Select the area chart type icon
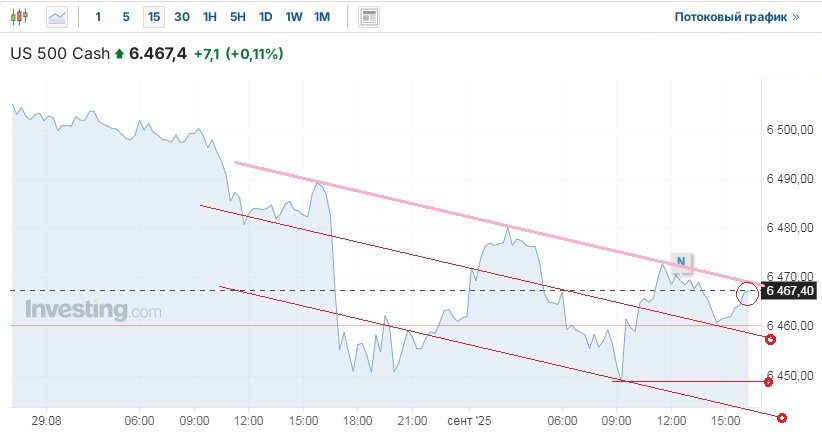Image resolution: width=822 pixels, height=432 pixels. pyautogui.click(x=58, y=17)
